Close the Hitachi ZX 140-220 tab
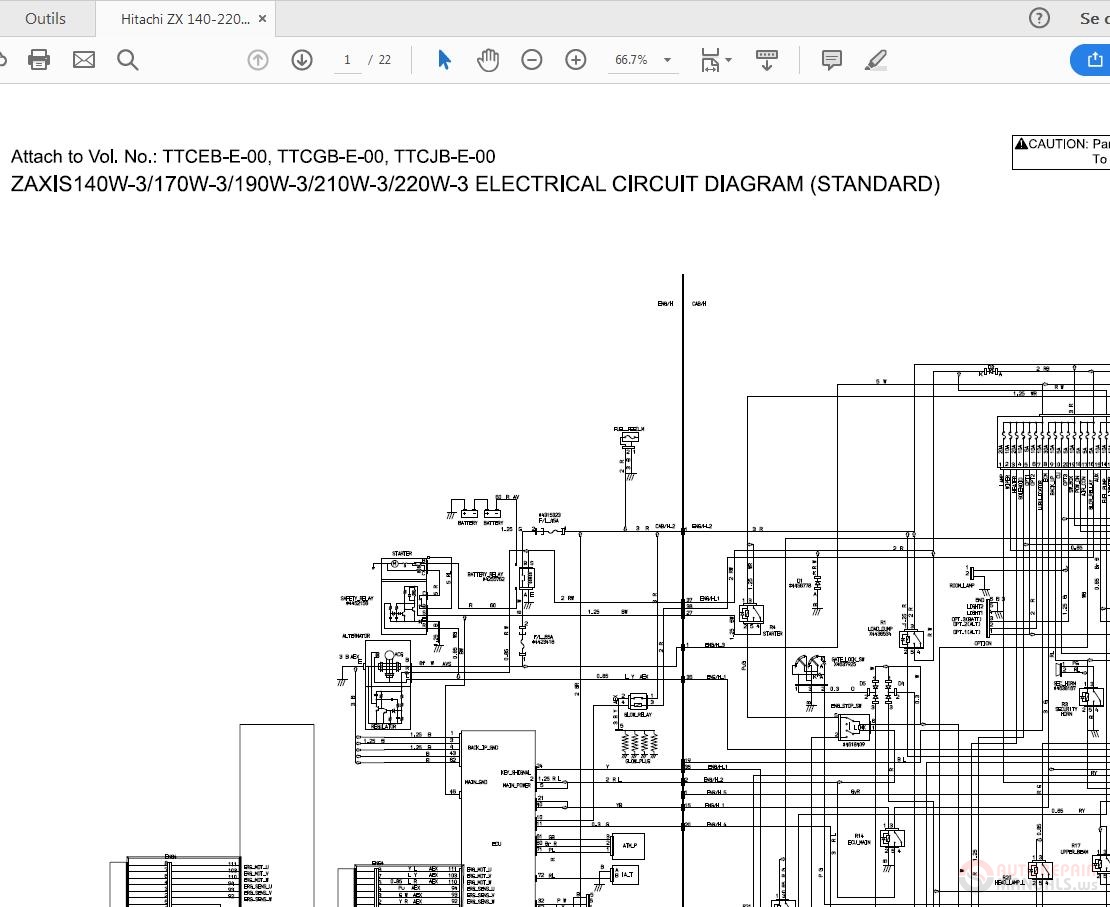This screenshot has width=1110, height=907. tap(263, 19)
